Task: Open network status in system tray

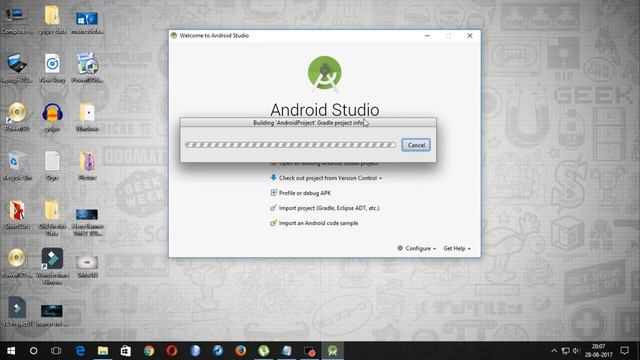Action: 565,351
